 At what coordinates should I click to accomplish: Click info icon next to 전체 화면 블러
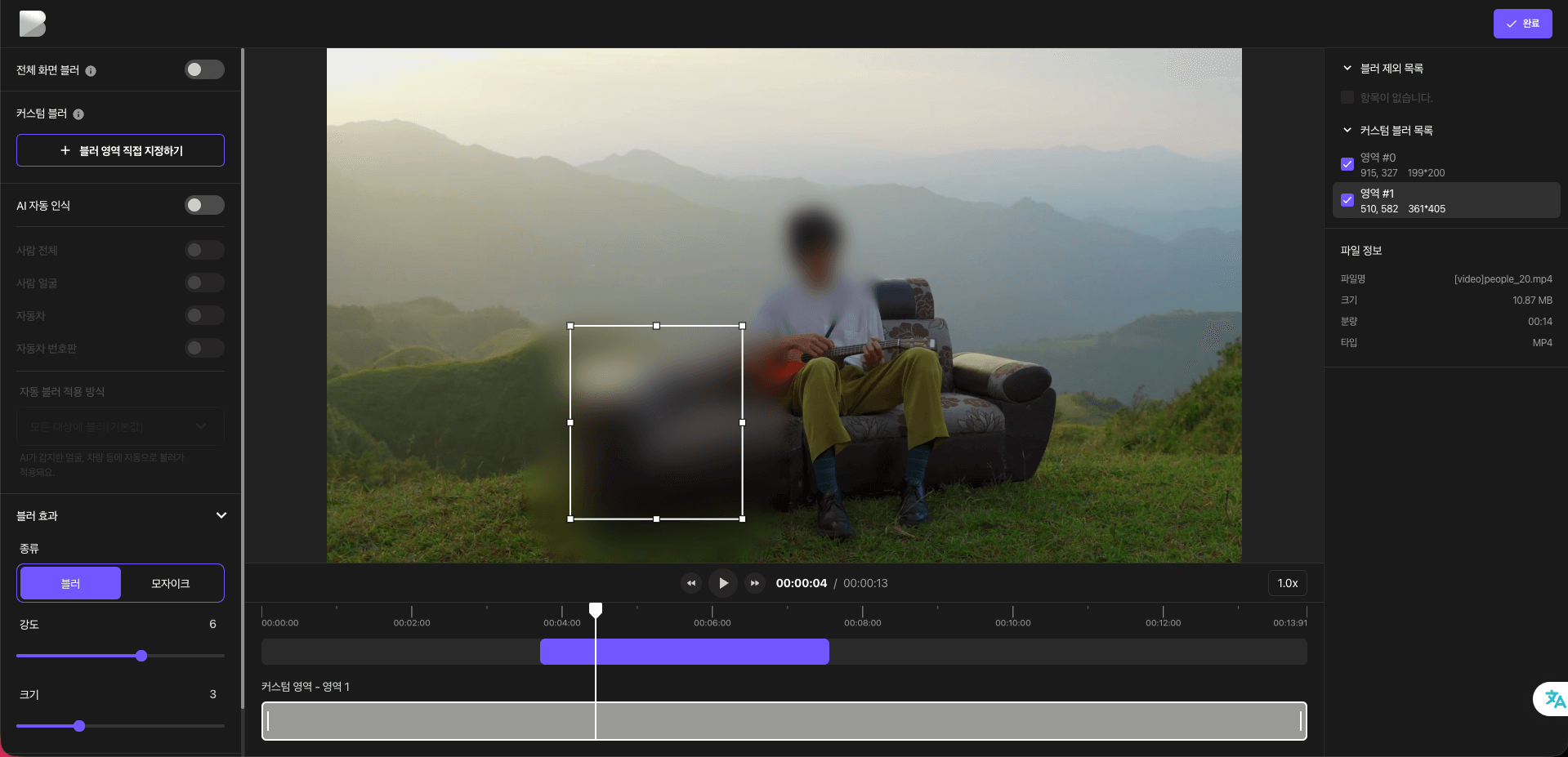pyautogui.click(x=91, y=71)
